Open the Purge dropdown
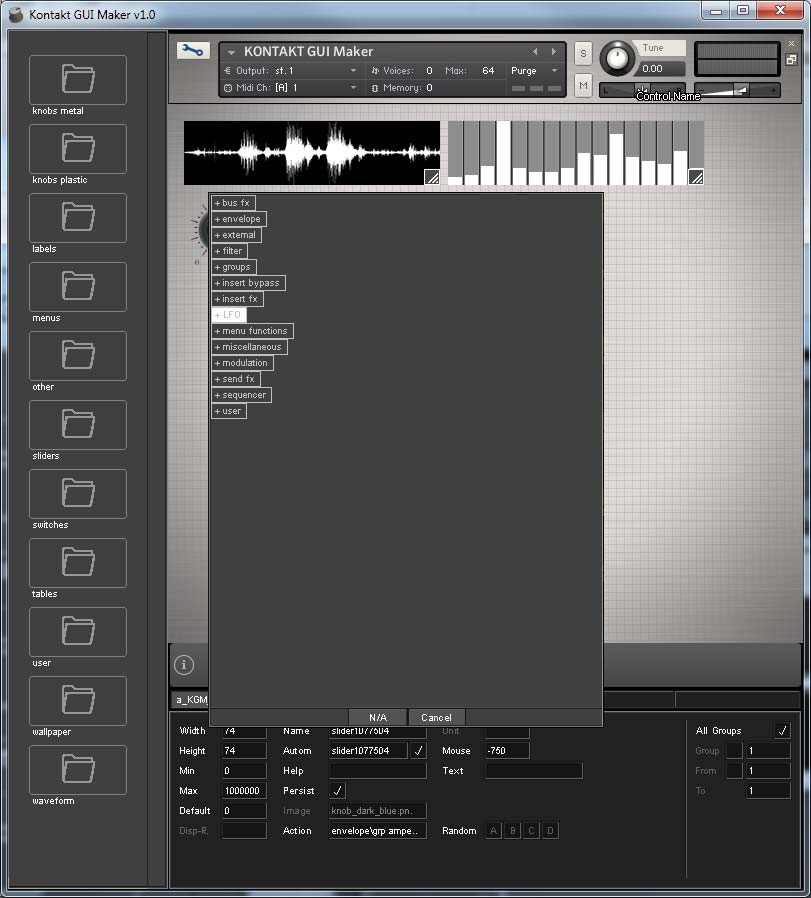Viewport: 811px width, 898px height. coord(535,71)
